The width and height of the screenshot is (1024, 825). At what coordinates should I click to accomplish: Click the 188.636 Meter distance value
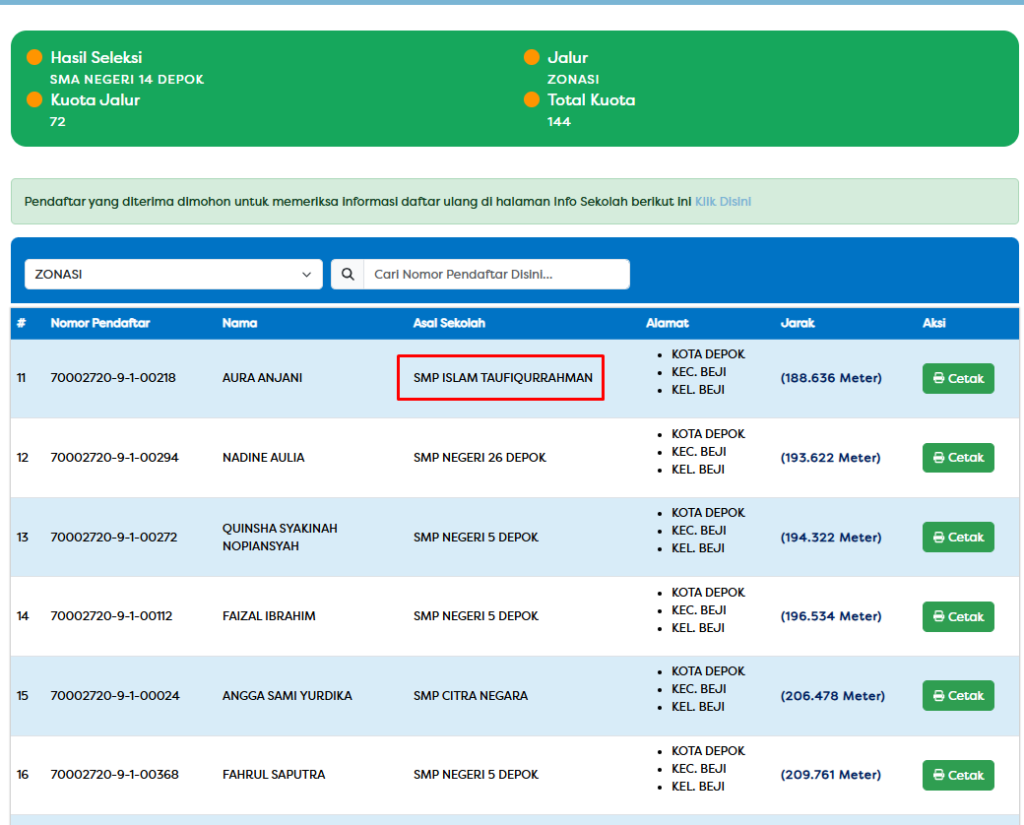click(x=831, y=378)
